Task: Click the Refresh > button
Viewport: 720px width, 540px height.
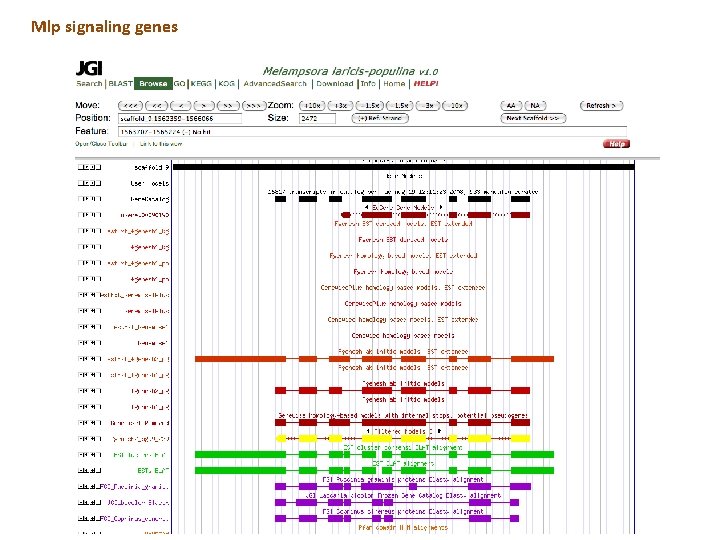Action: tap(601, 106)
